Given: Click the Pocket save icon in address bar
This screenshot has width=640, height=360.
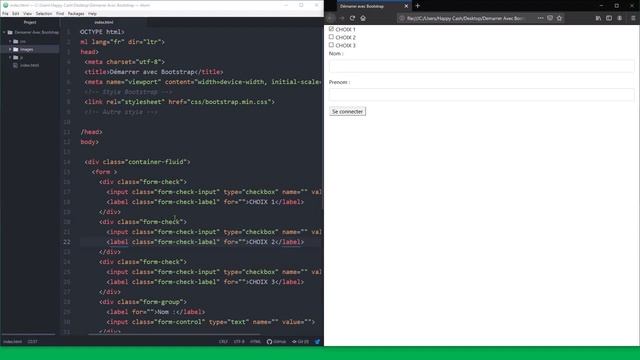Looking at the screenshot, I should coord(550,18).
